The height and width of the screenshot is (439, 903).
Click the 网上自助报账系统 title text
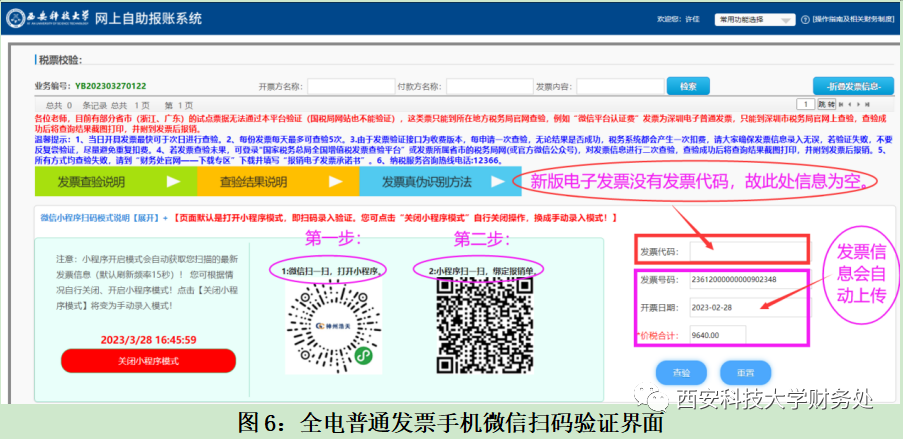(149, 18)
